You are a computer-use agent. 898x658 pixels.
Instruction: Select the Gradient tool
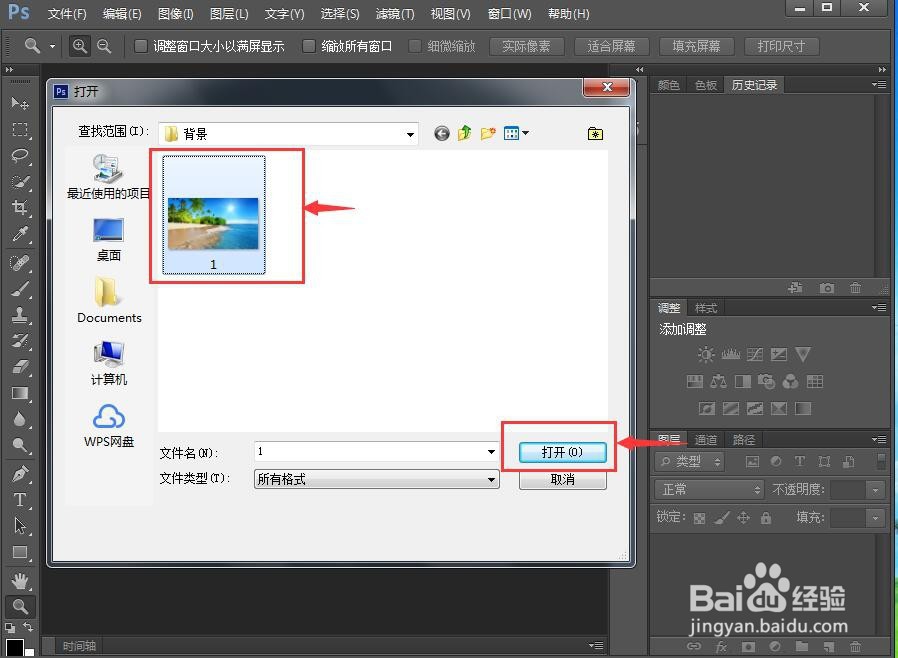(x=20, y=394)
